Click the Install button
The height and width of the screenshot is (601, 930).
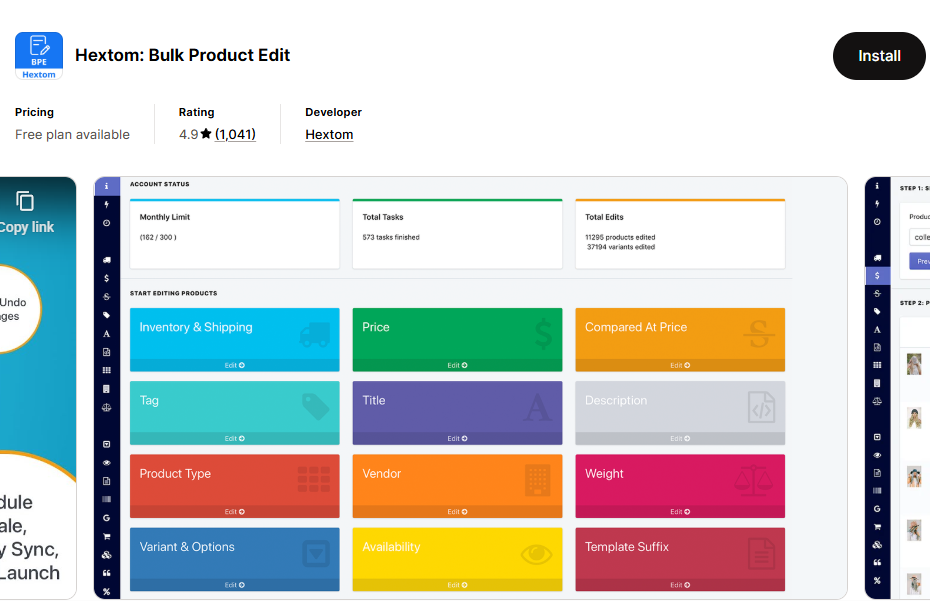(879, 56)
